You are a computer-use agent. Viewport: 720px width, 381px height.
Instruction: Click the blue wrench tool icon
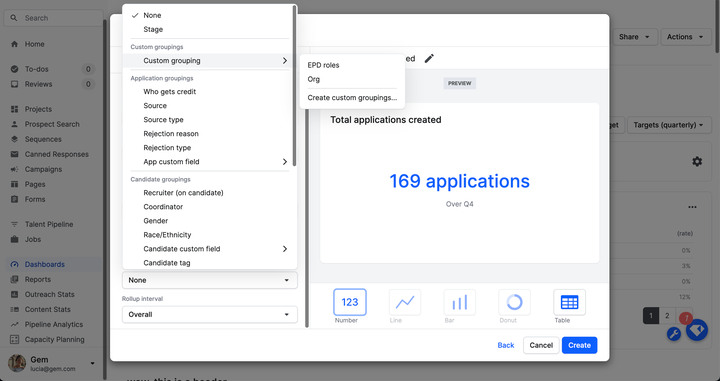[x=674, y=334]
